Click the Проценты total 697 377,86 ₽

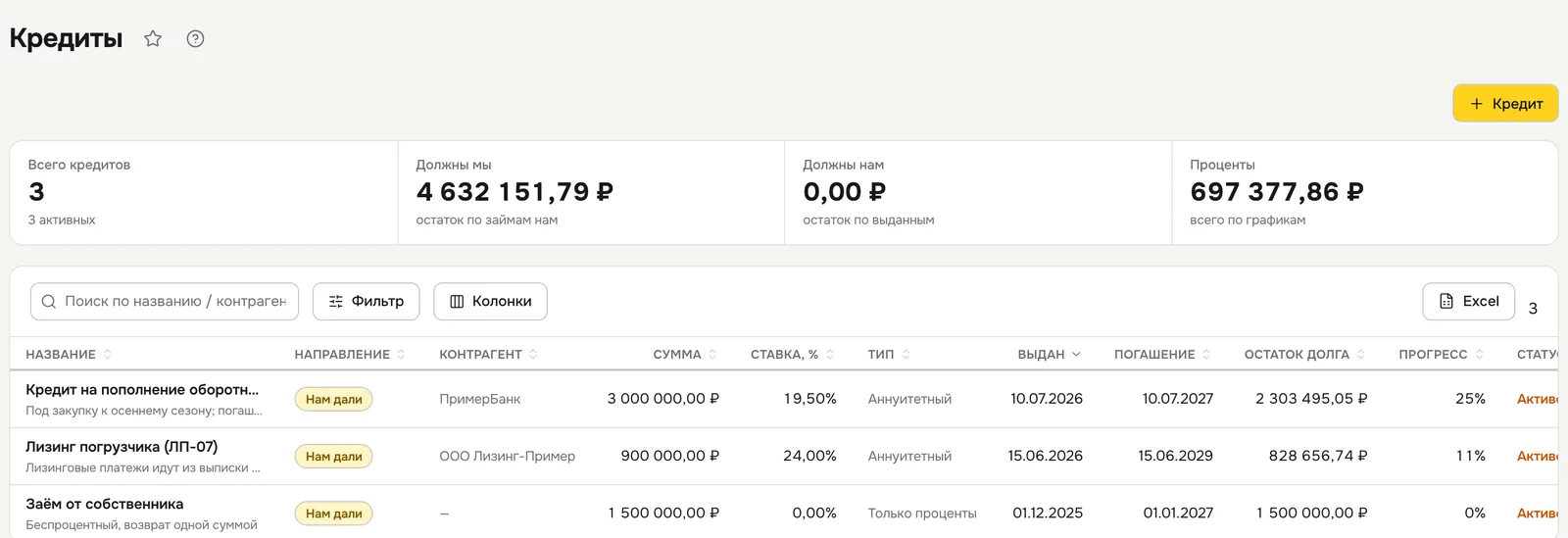[x=1277, y=192]
